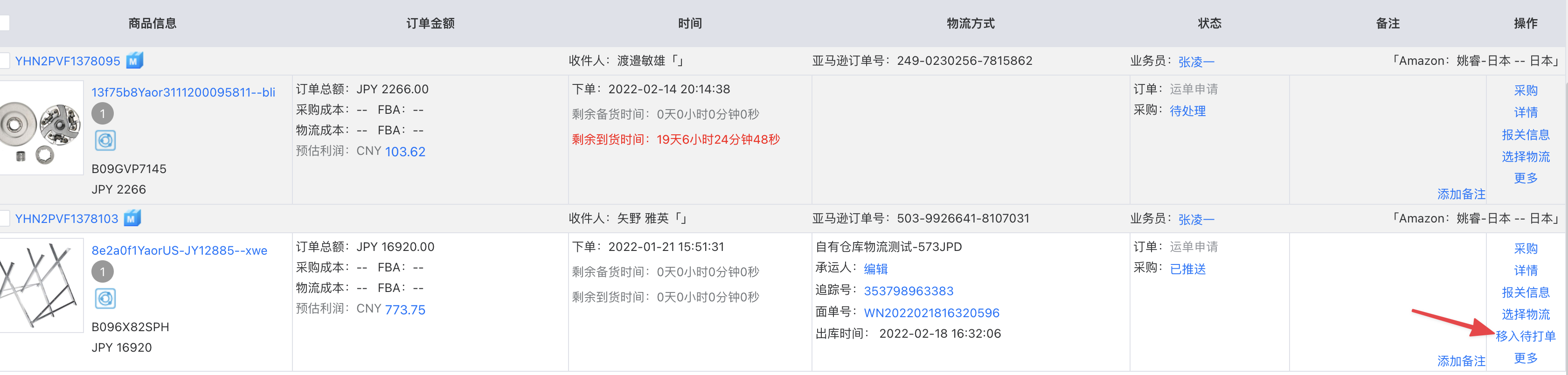Click the square sync icon above B096X82SPH

coord(105,299)
